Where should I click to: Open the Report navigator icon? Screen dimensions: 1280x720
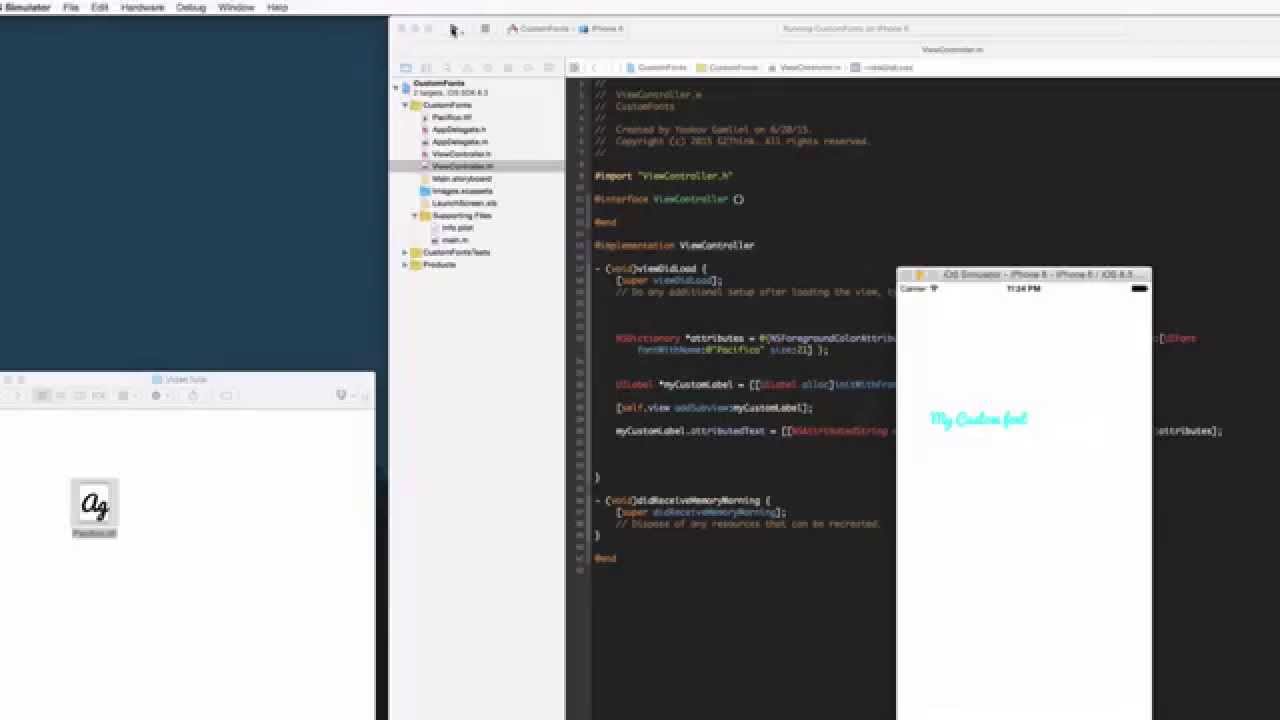[549, 67]
